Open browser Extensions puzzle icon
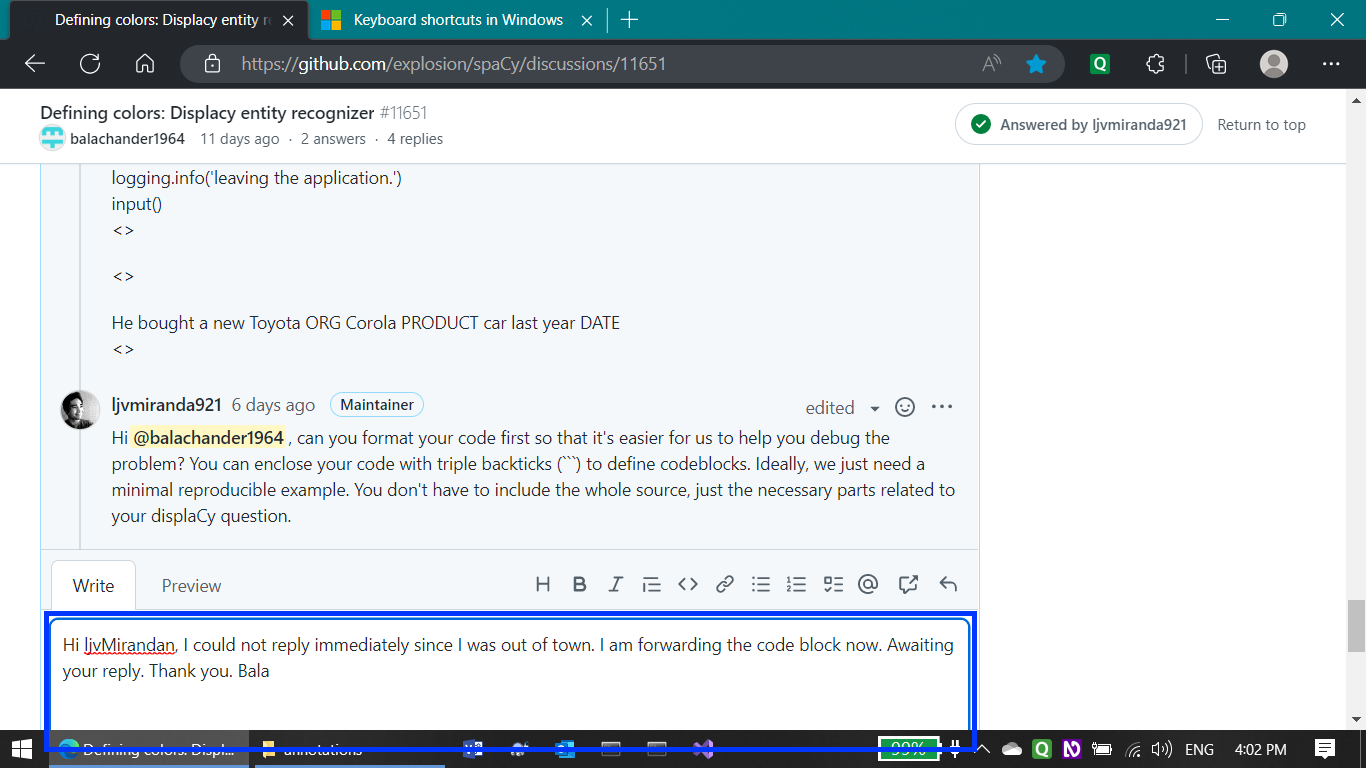 1155,64
